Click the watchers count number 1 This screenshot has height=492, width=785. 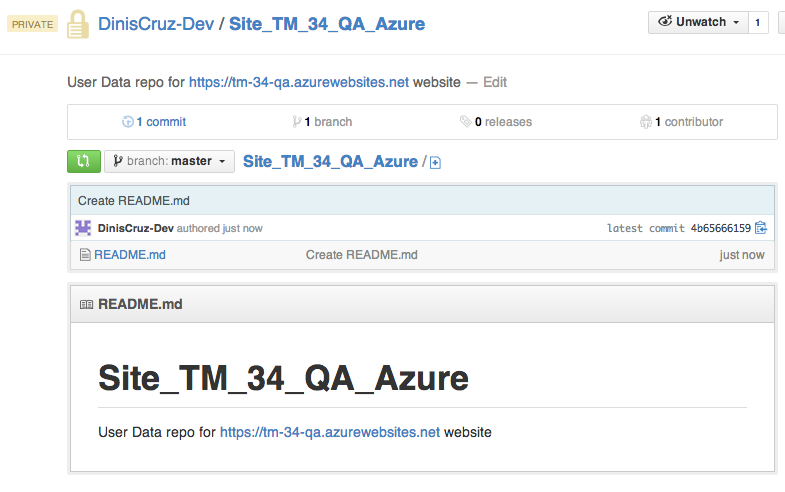(757, 22)
